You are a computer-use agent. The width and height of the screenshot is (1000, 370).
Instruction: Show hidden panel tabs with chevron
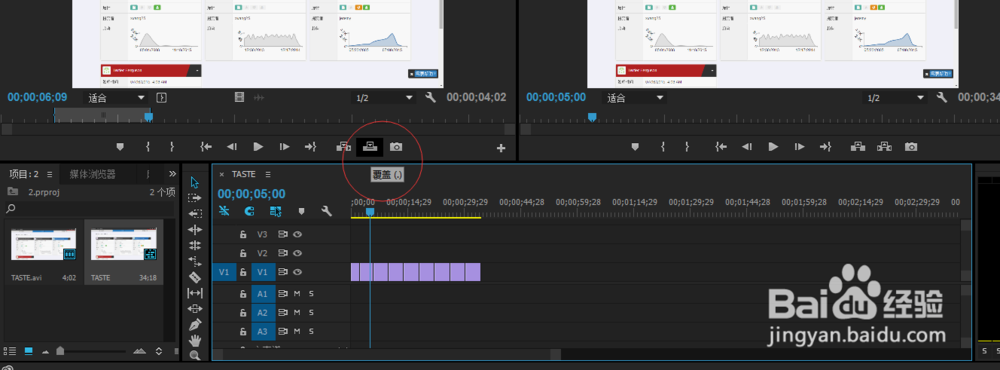172,174
